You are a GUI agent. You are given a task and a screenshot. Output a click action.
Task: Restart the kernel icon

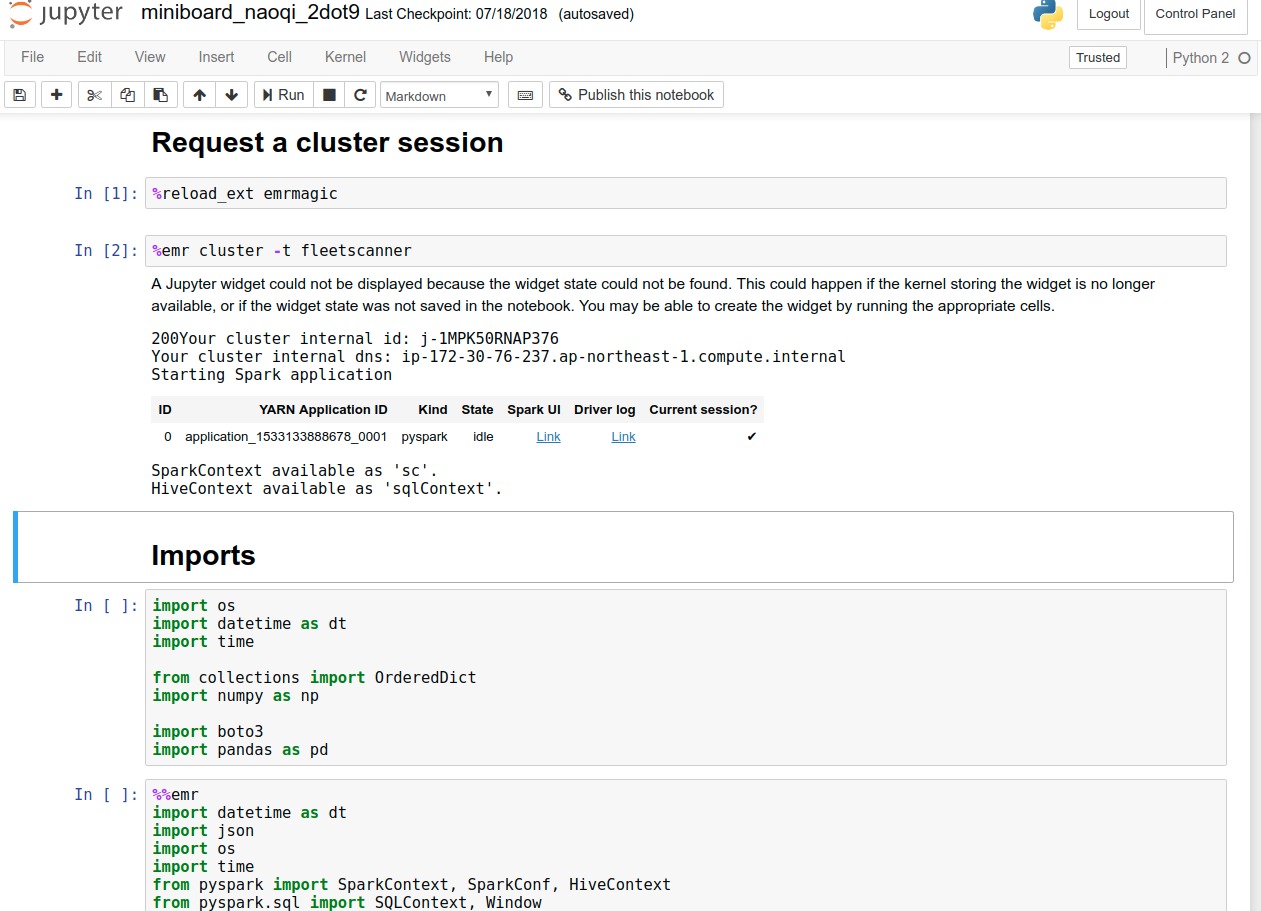(360, 95)
